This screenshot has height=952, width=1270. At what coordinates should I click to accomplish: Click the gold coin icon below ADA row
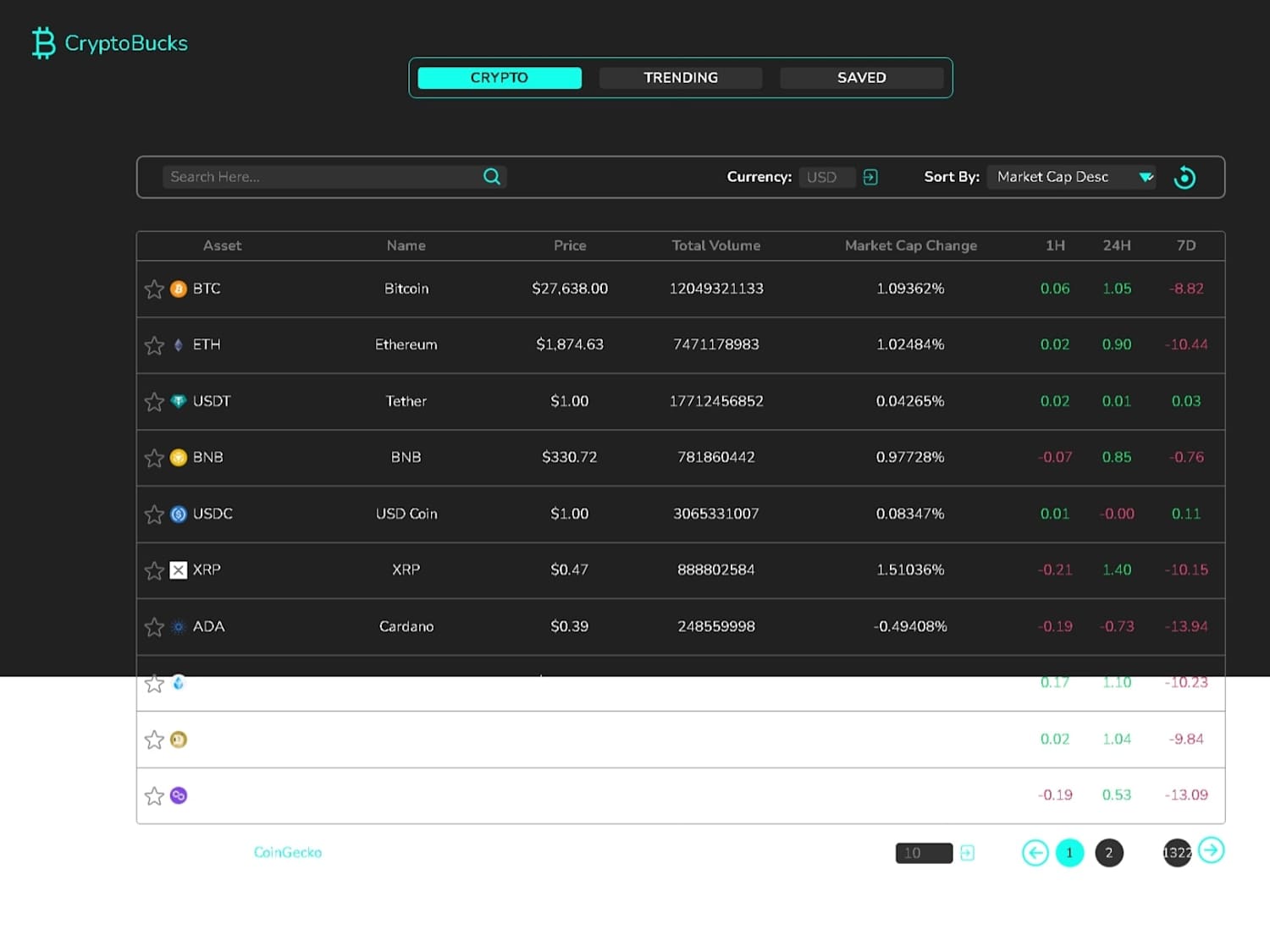[179, 740]
